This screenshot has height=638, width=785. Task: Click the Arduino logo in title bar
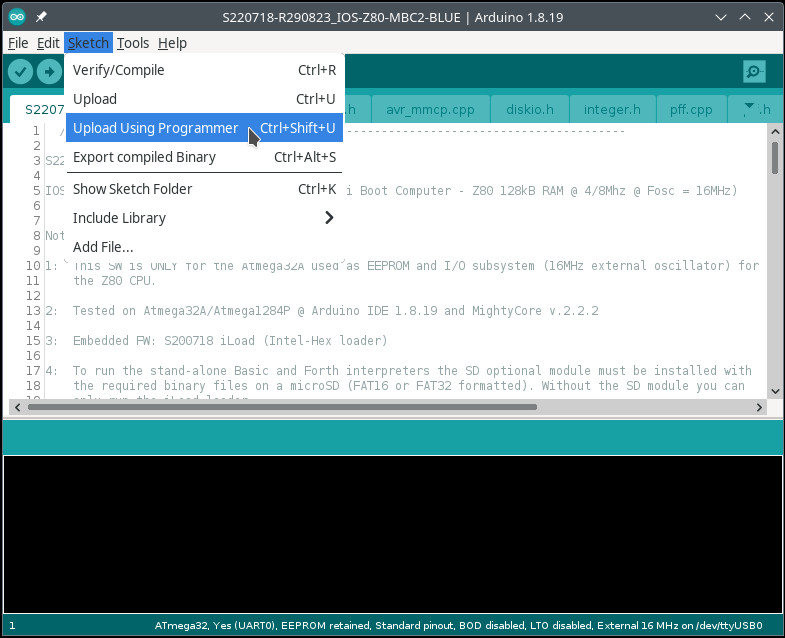click(x=17, y=18)
